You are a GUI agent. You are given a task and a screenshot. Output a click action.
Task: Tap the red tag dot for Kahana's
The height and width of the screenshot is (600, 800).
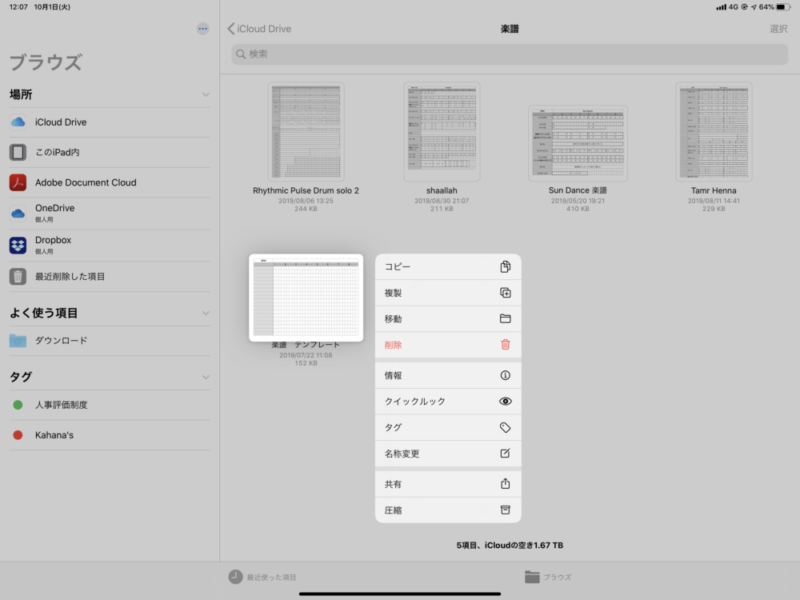(18, 435)
